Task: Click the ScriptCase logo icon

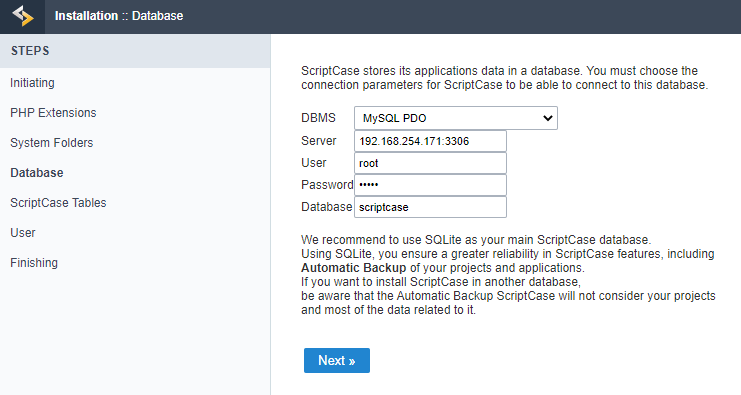Action: 23,16
